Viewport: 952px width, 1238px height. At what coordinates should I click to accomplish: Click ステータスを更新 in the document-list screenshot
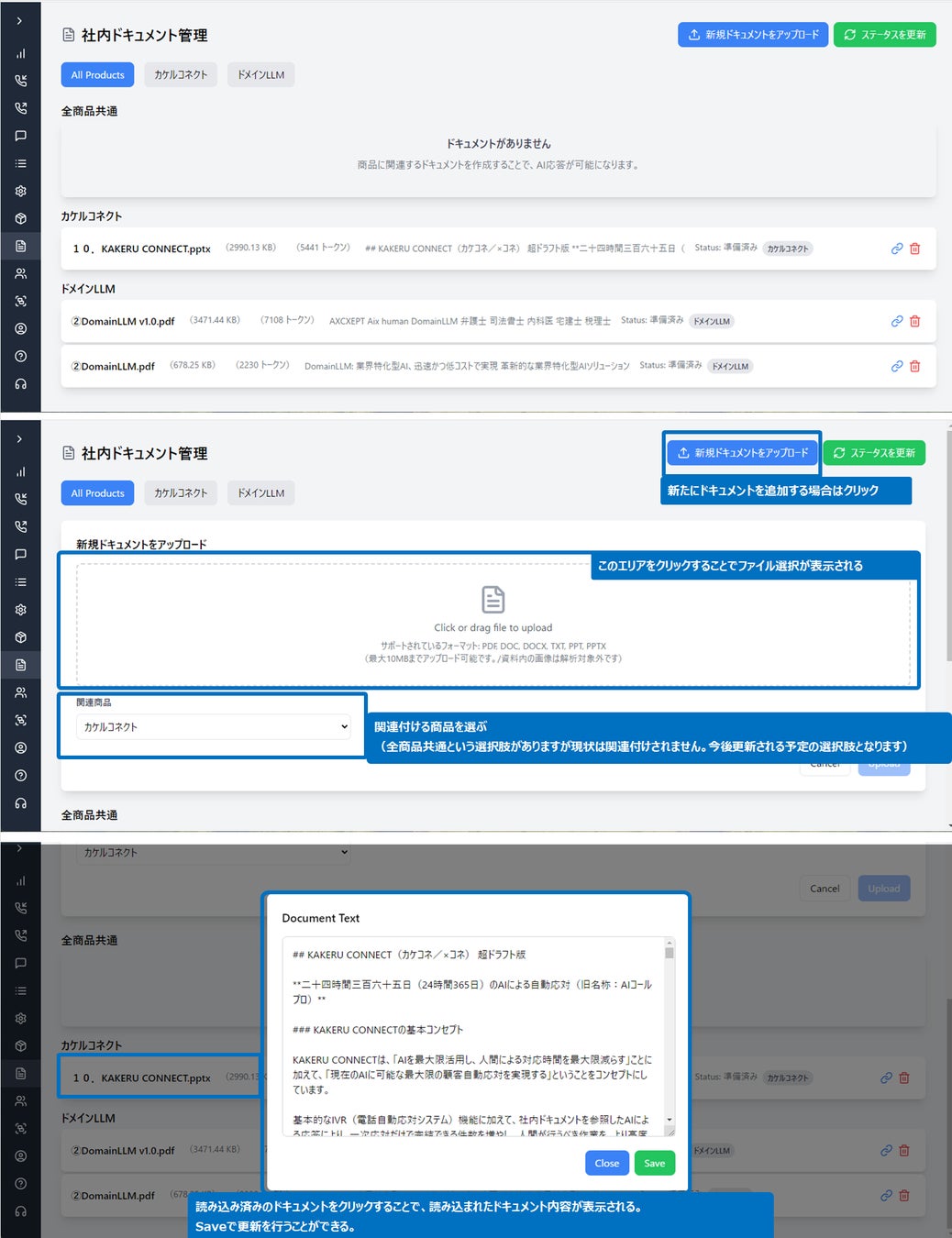884,35
